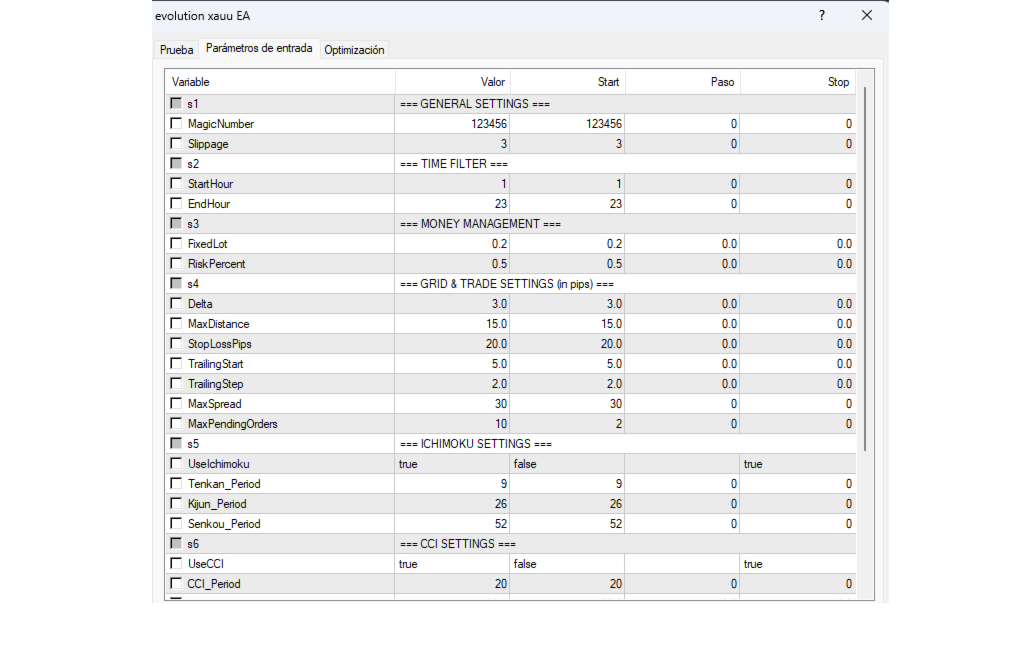Screen dimensions: 1026x648
Task: Check the MaxSpread checkbox
Action: click(x=176, y=404)
